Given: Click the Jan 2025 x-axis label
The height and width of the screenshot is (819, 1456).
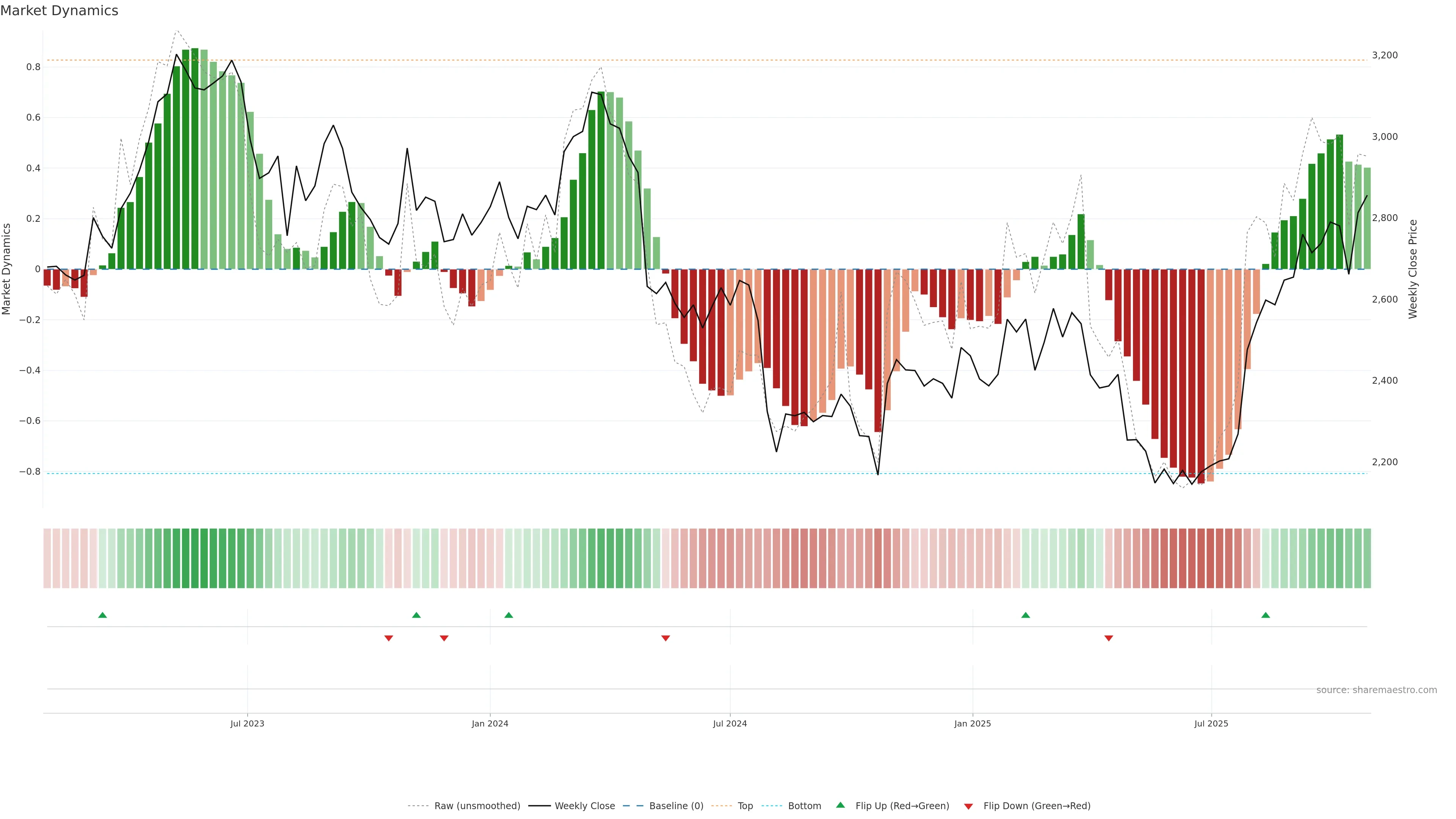Looking at the screenshot, I should (972, 723).
